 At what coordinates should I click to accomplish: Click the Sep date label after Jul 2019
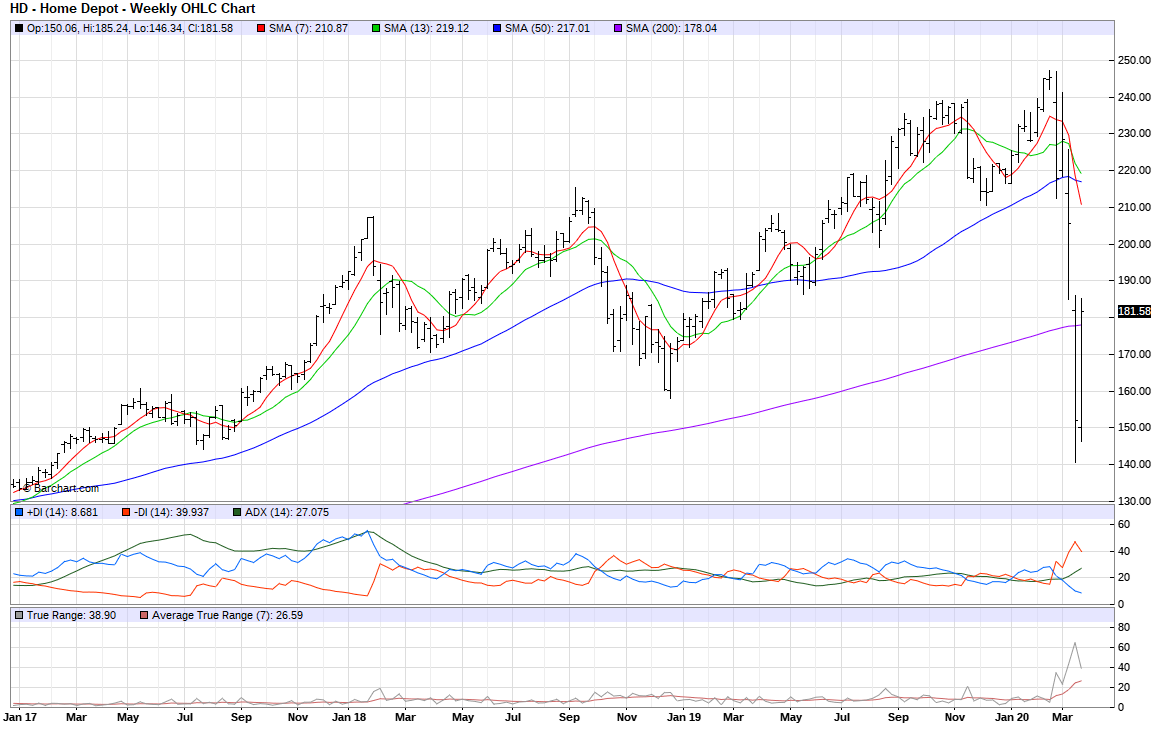[x=898, y=717]
